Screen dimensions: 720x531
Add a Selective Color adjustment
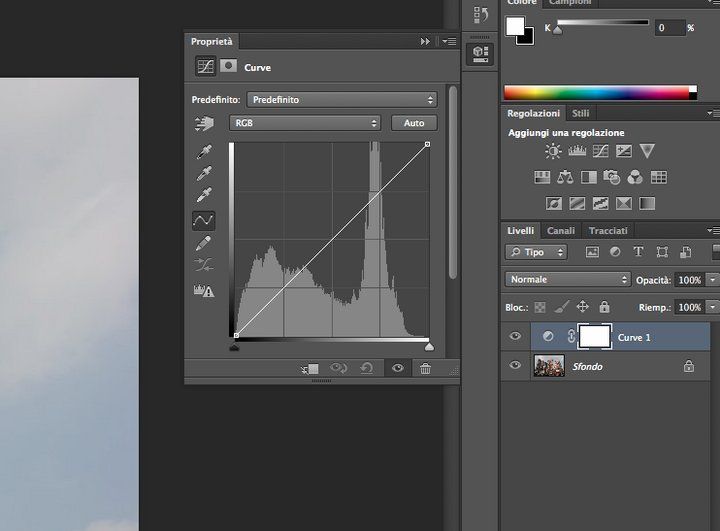coord(624,203)
